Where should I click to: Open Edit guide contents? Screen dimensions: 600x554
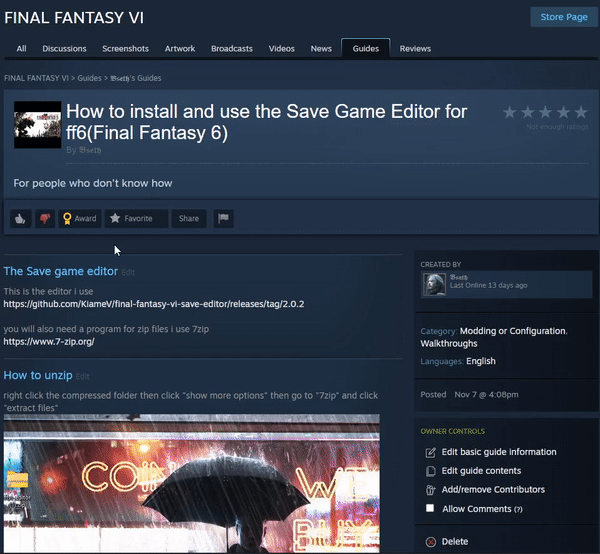[x=481, y=471]
